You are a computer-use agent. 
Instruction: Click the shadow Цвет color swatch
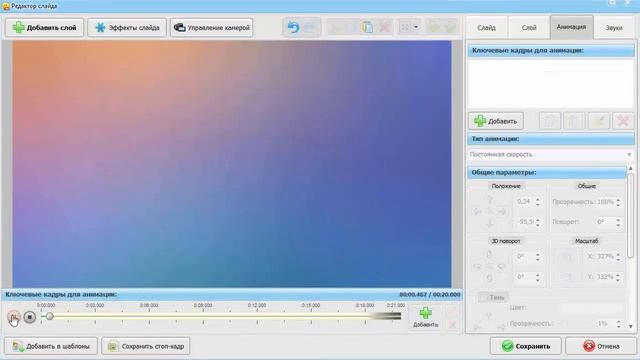(591, 308)
